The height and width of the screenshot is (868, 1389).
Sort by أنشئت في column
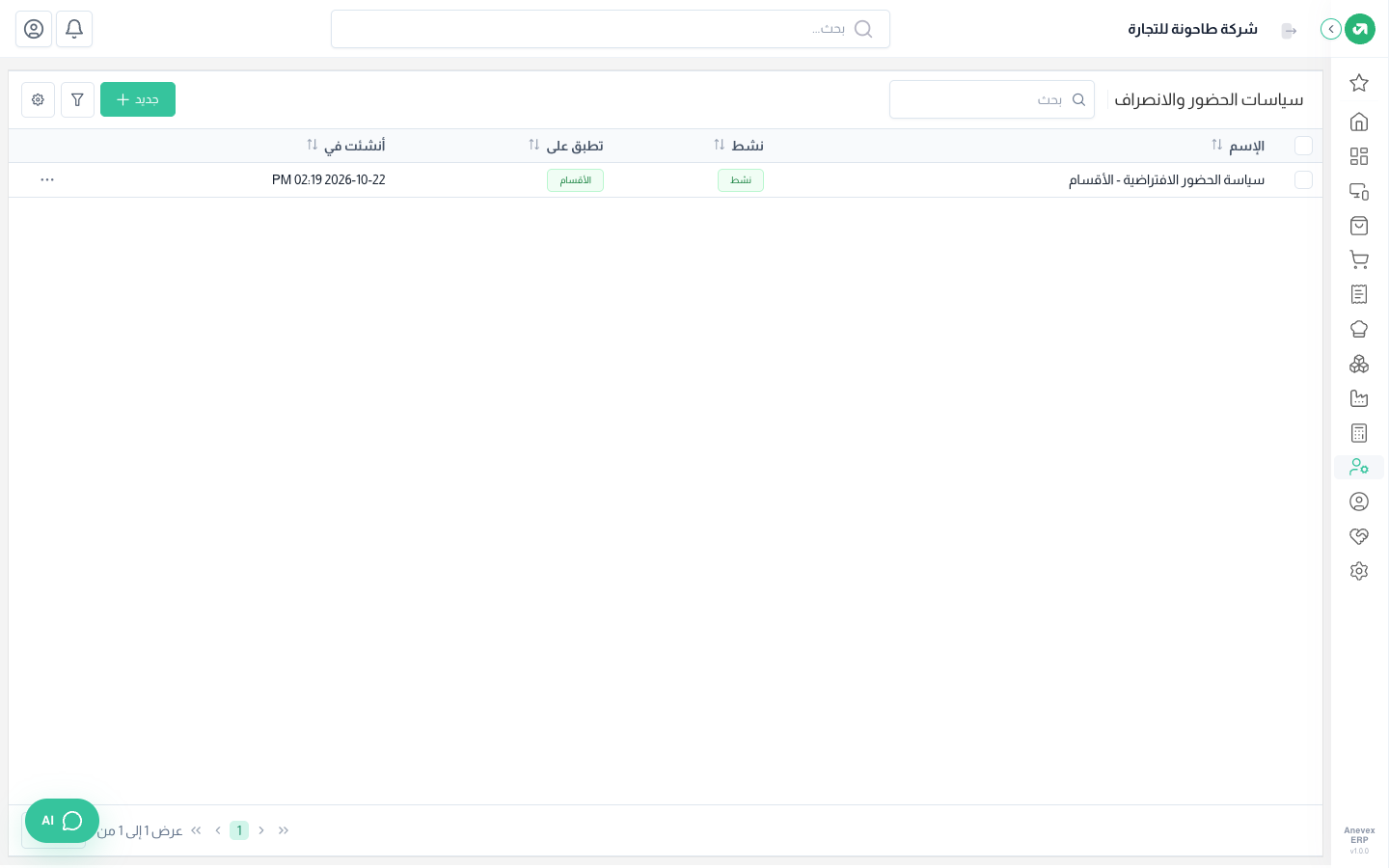pos(346,146)
